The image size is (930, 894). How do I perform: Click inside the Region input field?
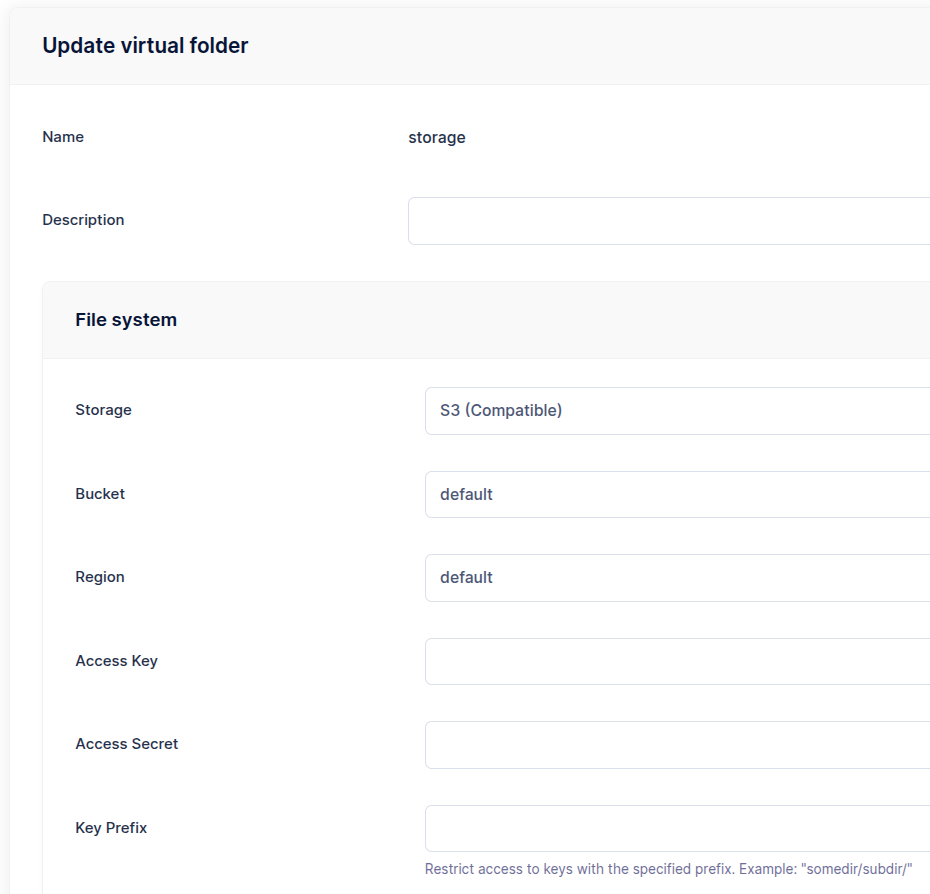677,578
